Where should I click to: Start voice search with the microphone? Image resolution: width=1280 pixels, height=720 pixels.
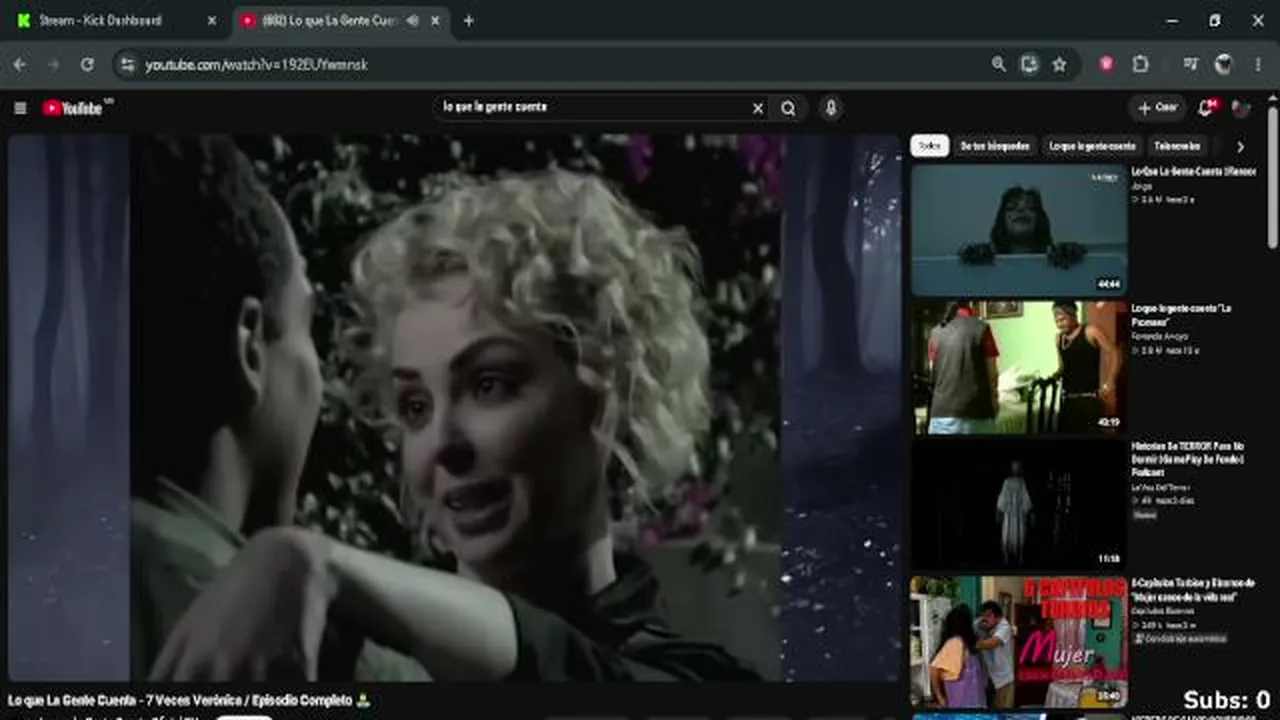[x=830, y=108]
